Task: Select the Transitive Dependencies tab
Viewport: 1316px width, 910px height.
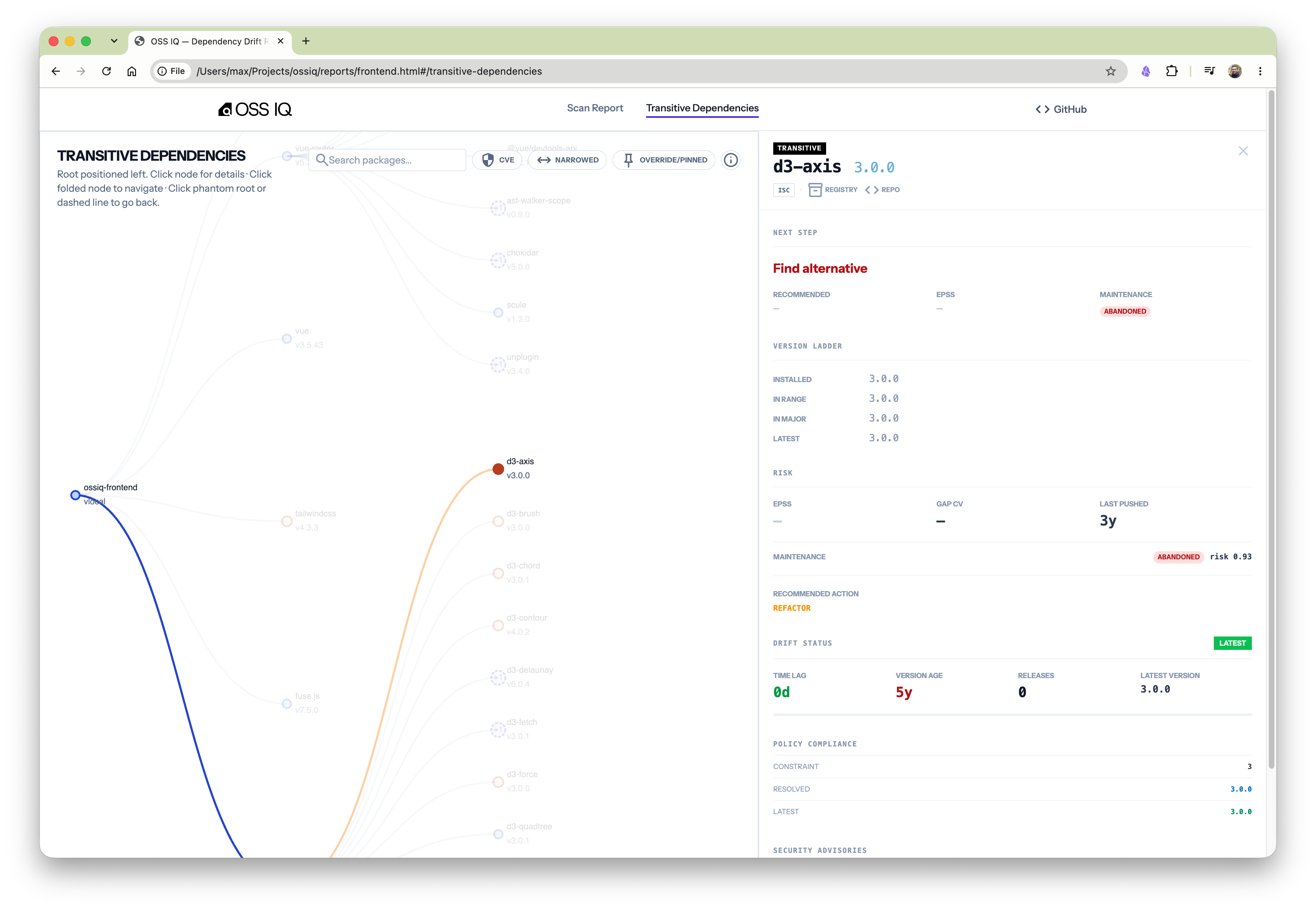Action: coord(702,108)
